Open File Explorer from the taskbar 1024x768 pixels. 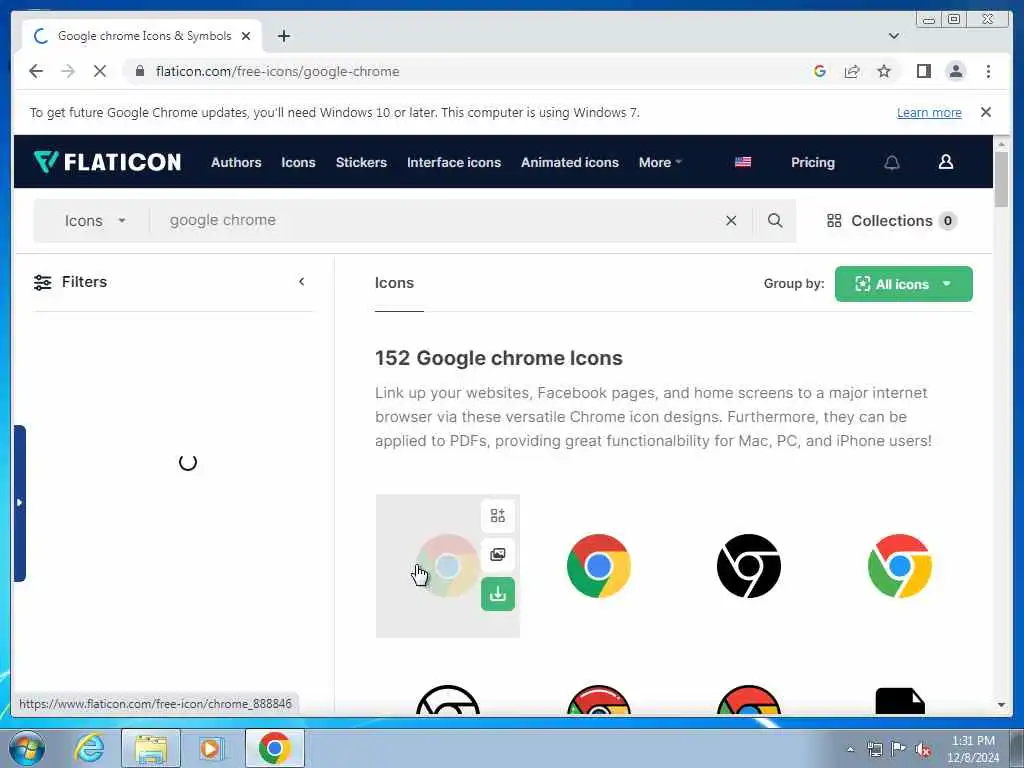[x=150, y=748]
